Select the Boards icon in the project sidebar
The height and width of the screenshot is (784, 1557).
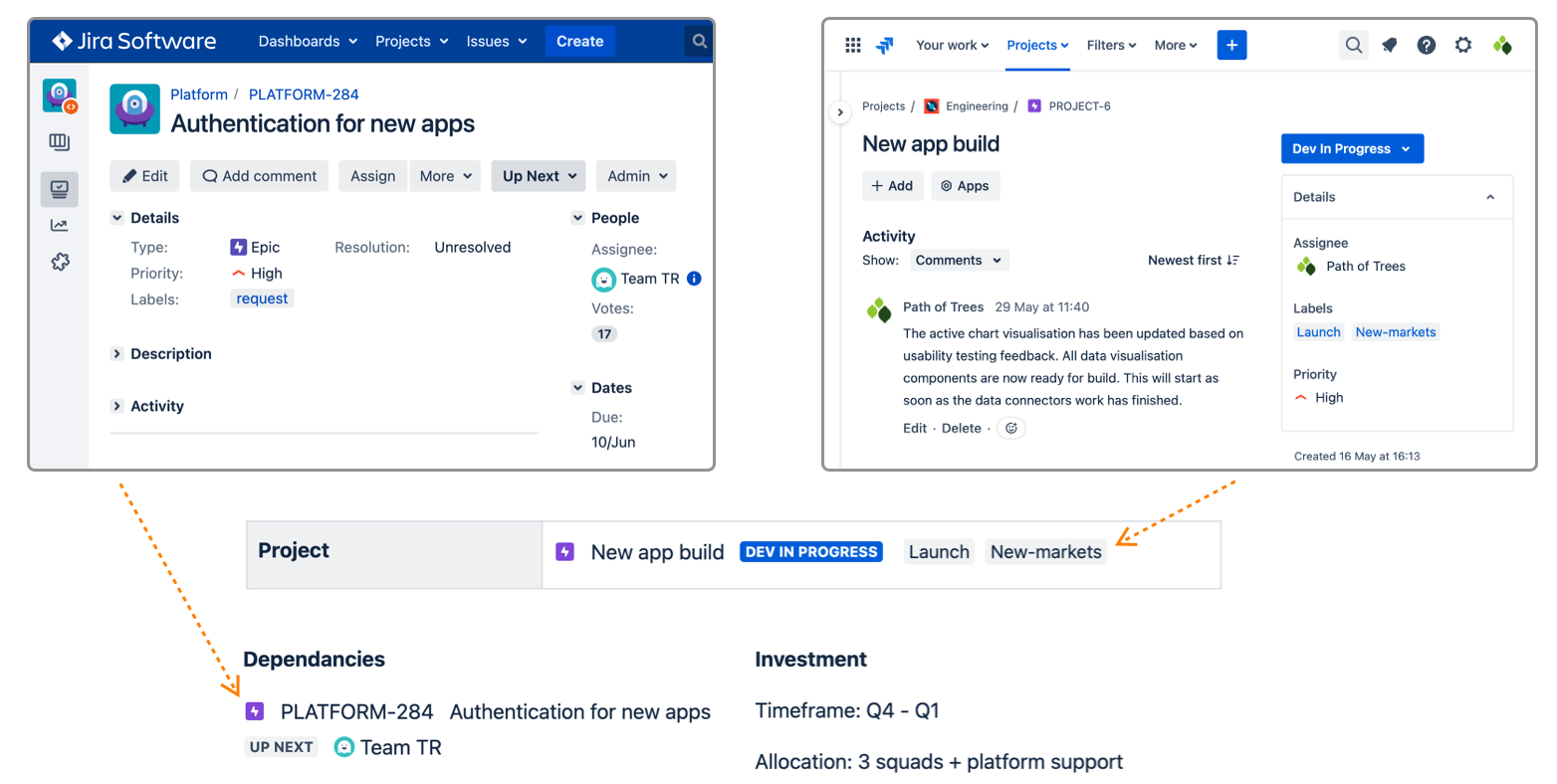click(59, 141)
